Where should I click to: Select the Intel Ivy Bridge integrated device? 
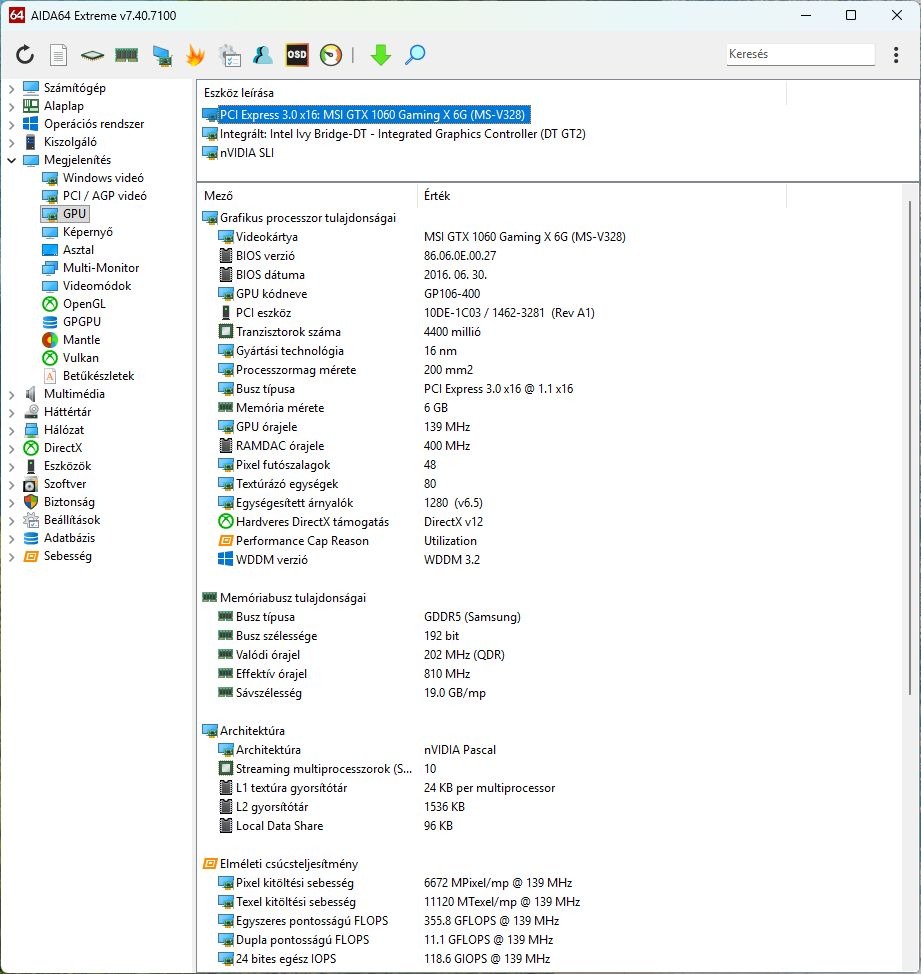[x=394, y=134]
